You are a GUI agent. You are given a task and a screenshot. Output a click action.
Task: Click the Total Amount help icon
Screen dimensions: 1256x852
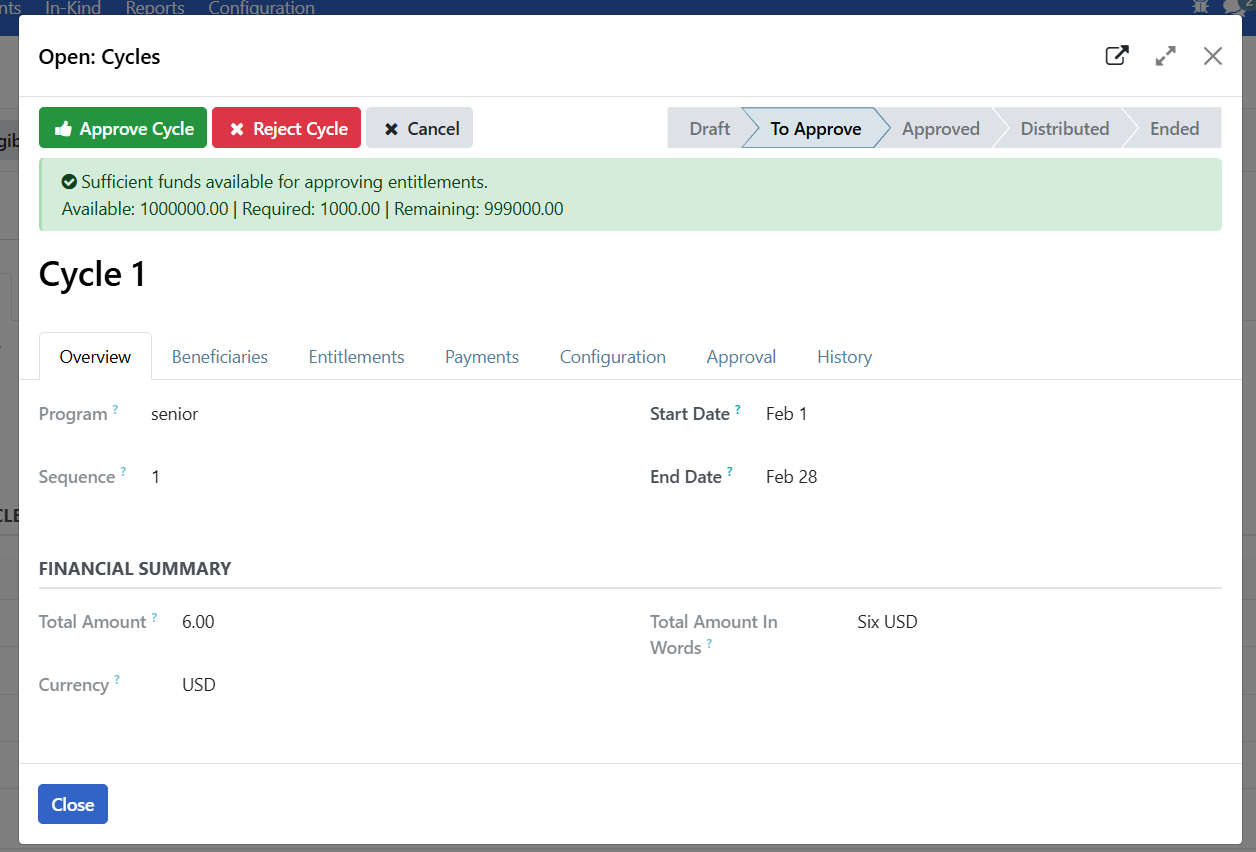point(154,618)
